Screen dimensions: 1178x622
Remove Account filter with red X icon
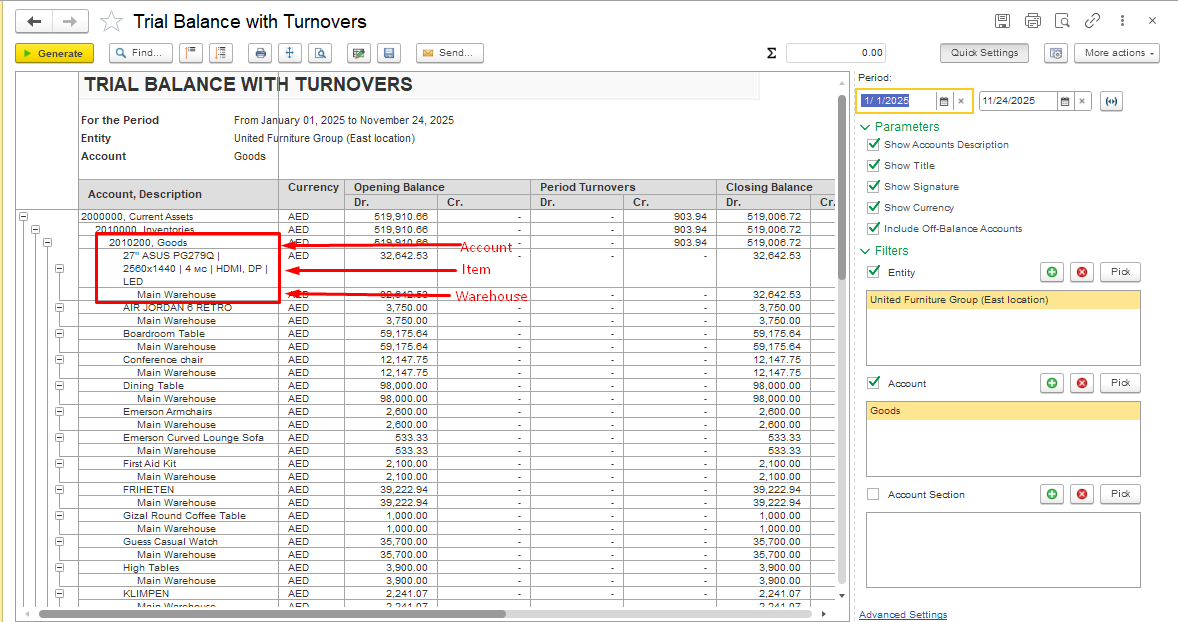(1081, 383)
